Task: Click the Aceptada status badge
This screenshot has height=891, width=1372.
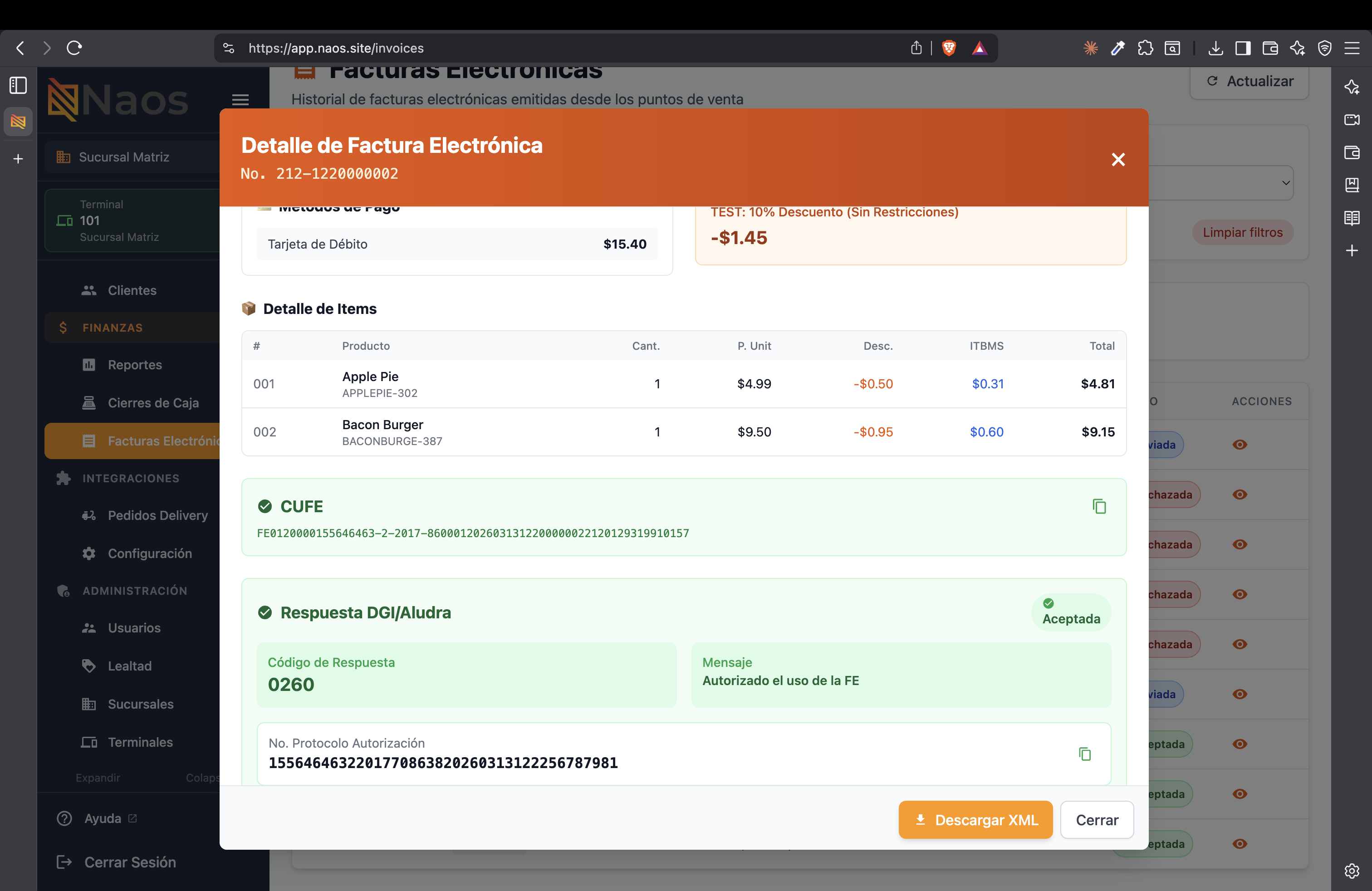Action: (1070, 612)
